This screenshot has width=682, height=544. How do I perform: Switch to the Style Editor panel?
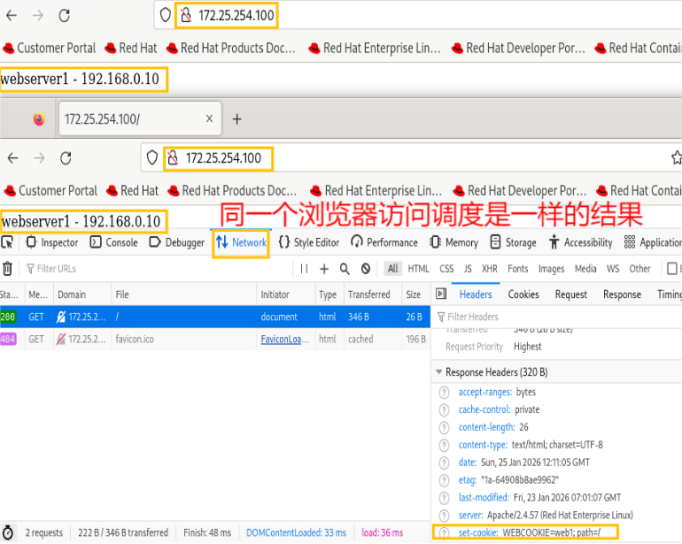[309, 242]
